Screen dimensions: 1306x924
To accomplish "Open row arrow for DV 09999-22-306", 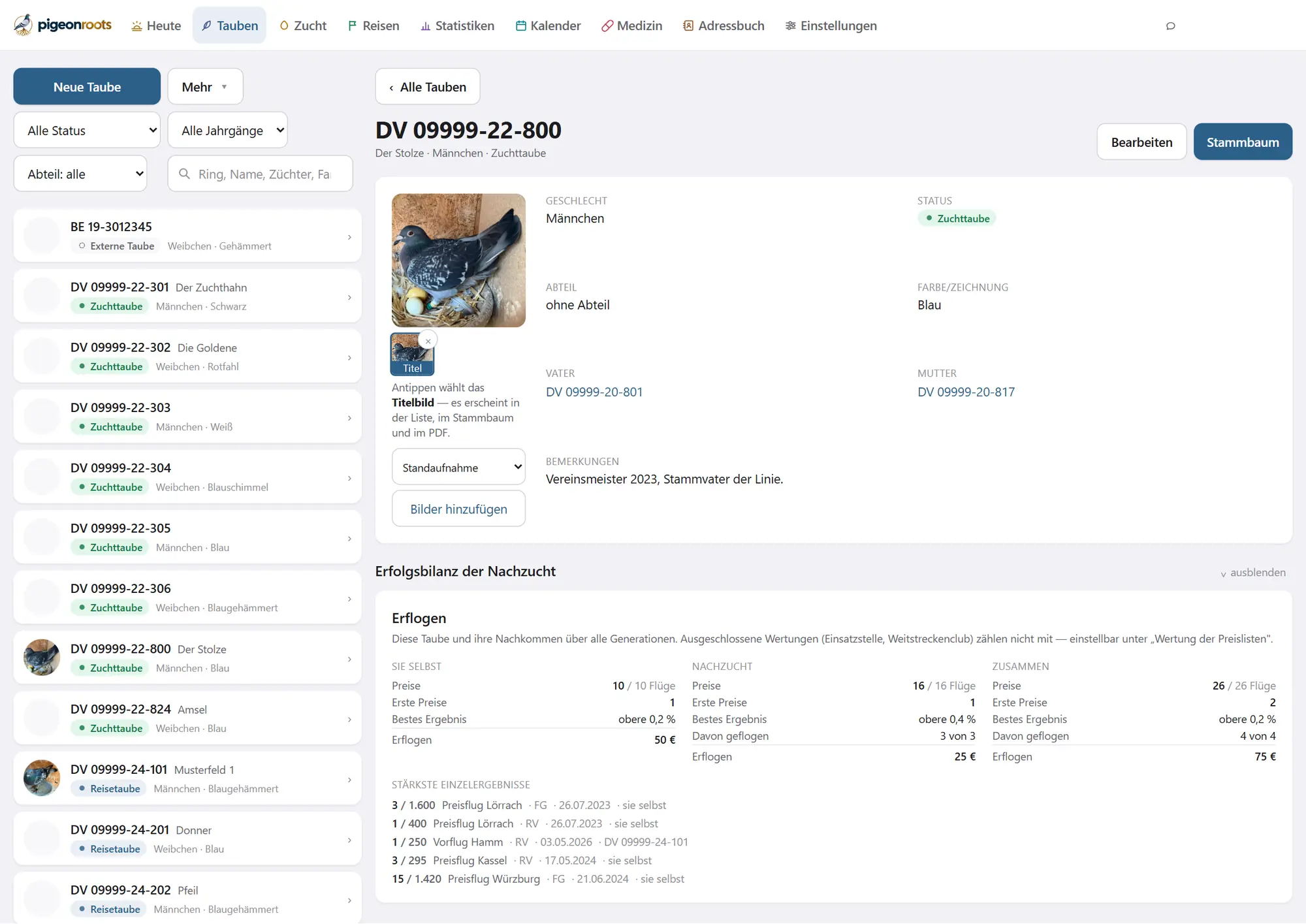I will click(349, 599).
